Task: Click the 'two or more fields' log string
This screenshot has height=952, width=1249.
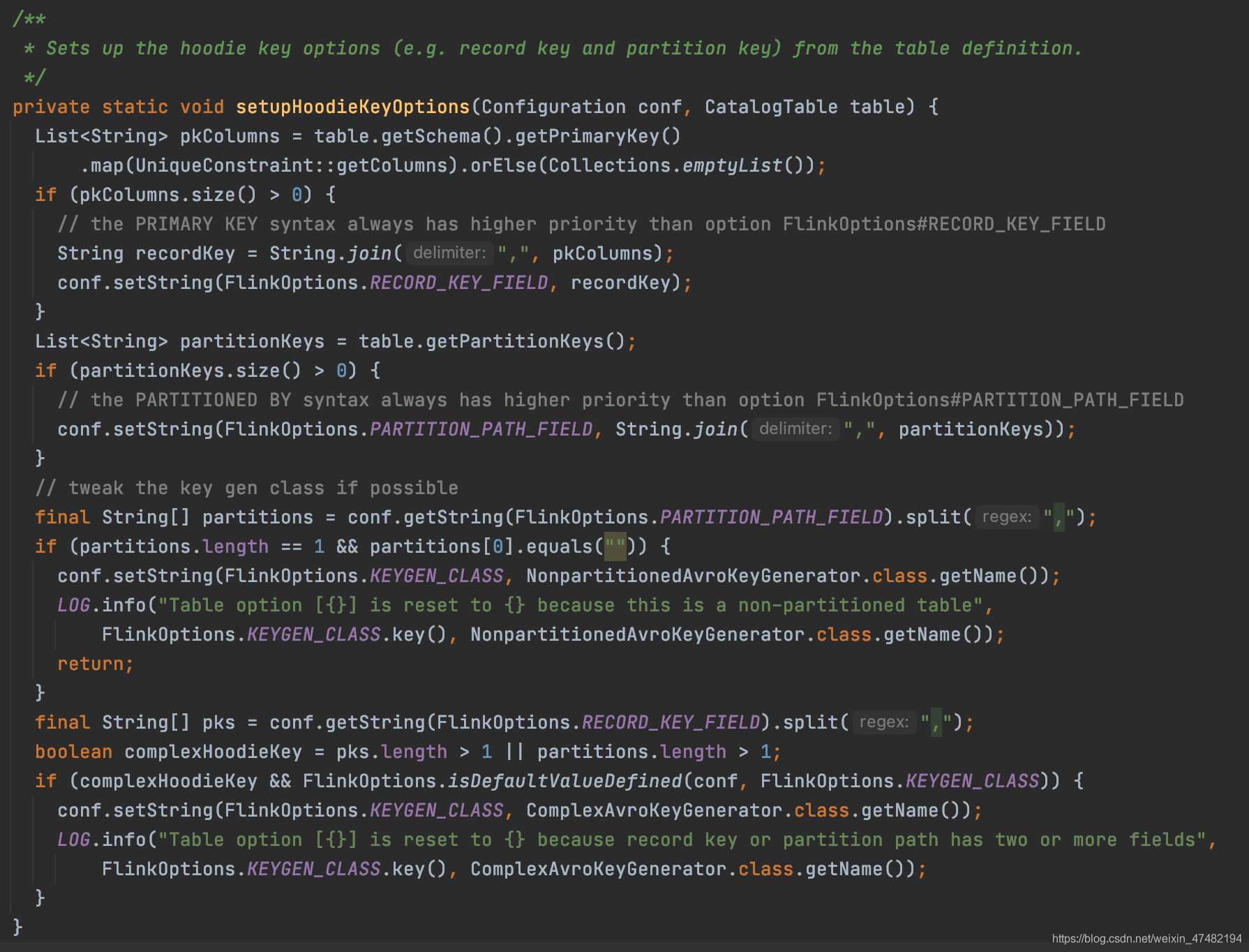Action: (x=682, y=840)
